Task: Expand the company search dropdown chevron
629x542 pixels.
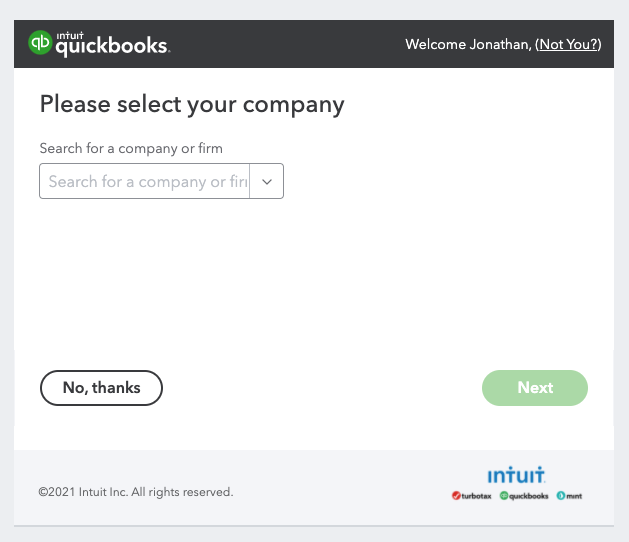Action: tap(267, 181)
